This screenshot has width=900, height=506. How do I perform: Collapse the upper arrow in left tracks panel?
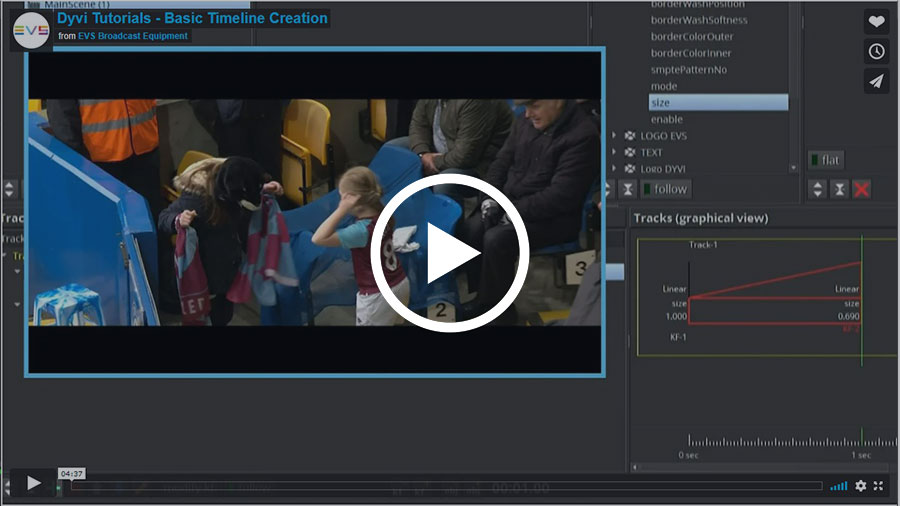[x=17, y=271]
